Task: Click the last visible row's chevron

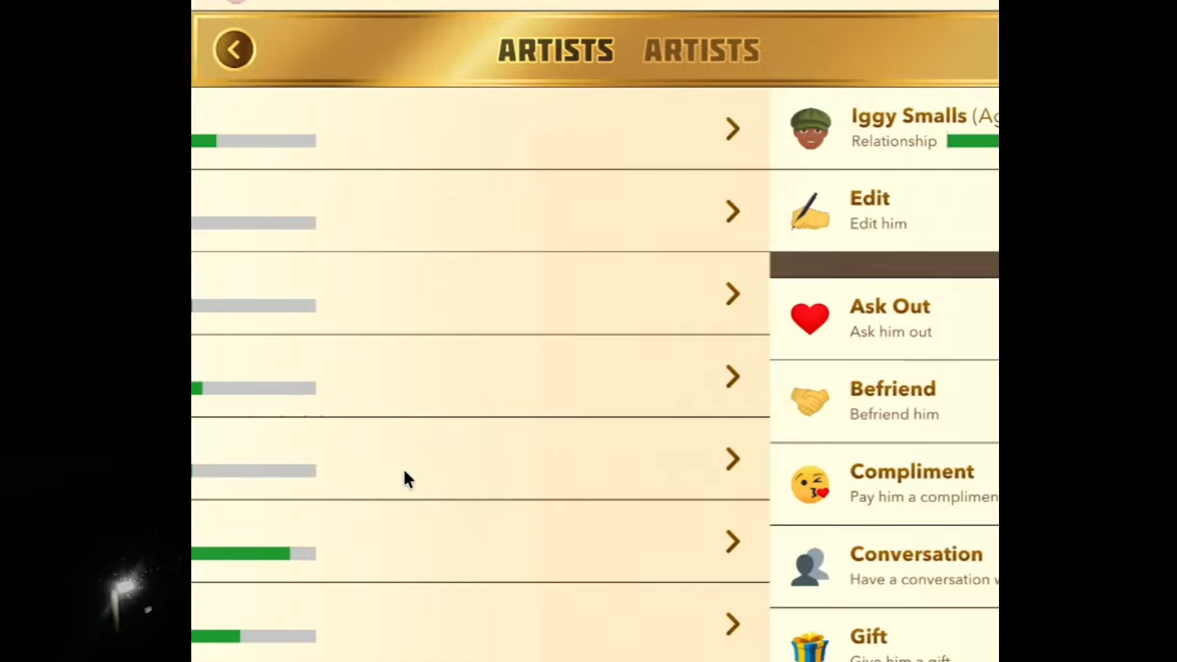Action: pyautogui.click(x=733, y=625)
